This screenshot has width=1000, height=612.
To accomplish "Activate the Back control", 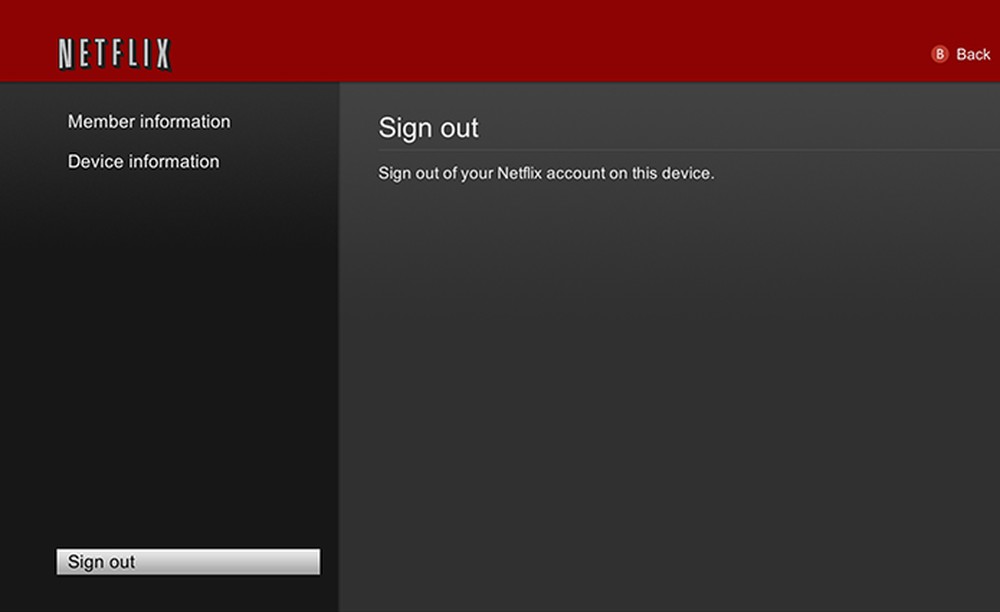I will (x=958, y=54).
